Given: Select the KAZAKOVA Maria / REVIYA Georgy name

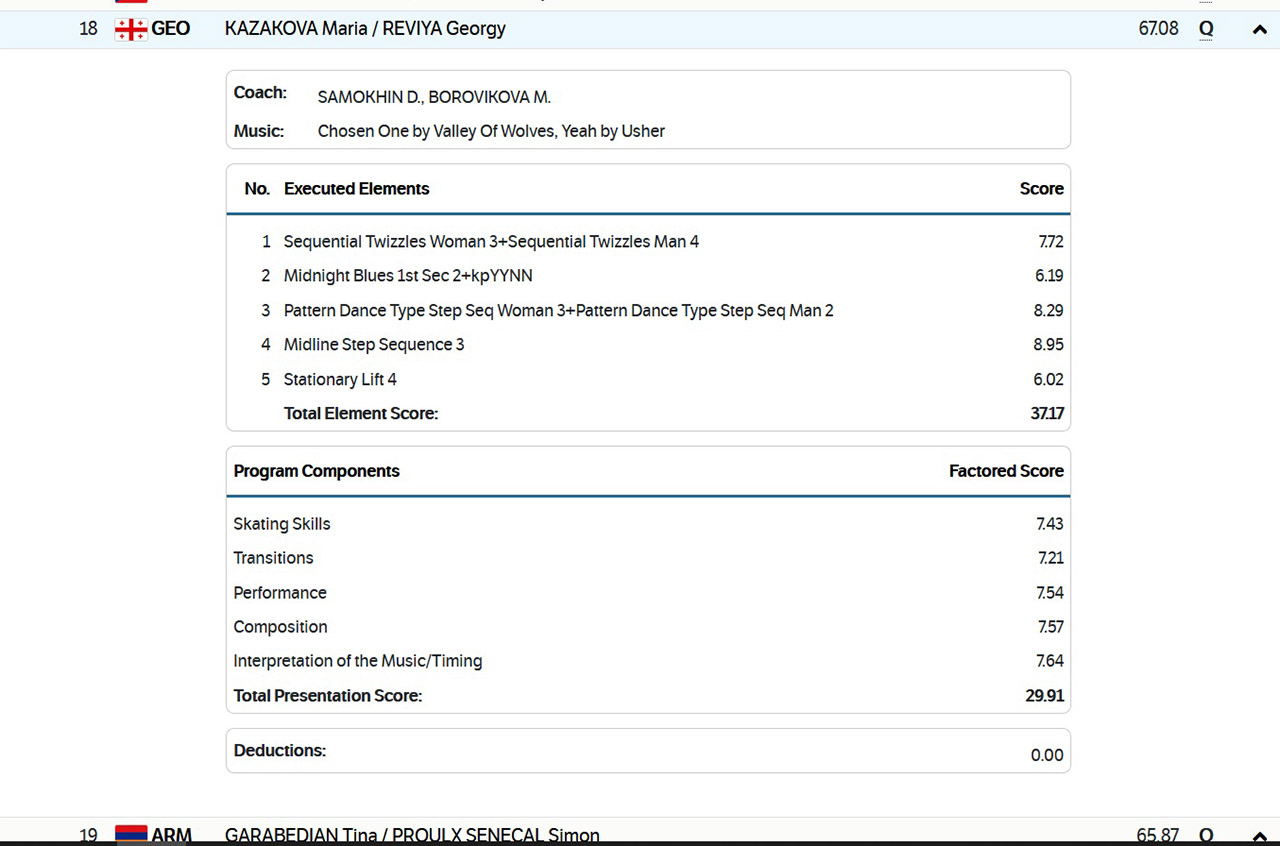Looking at the screenshot, I should tap(365, 29).
